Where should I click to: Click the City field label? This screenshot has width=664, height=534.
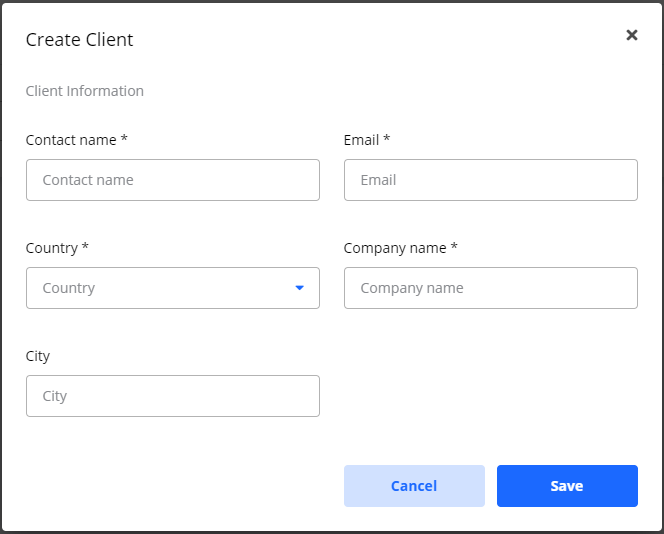[x=38, y=356]
